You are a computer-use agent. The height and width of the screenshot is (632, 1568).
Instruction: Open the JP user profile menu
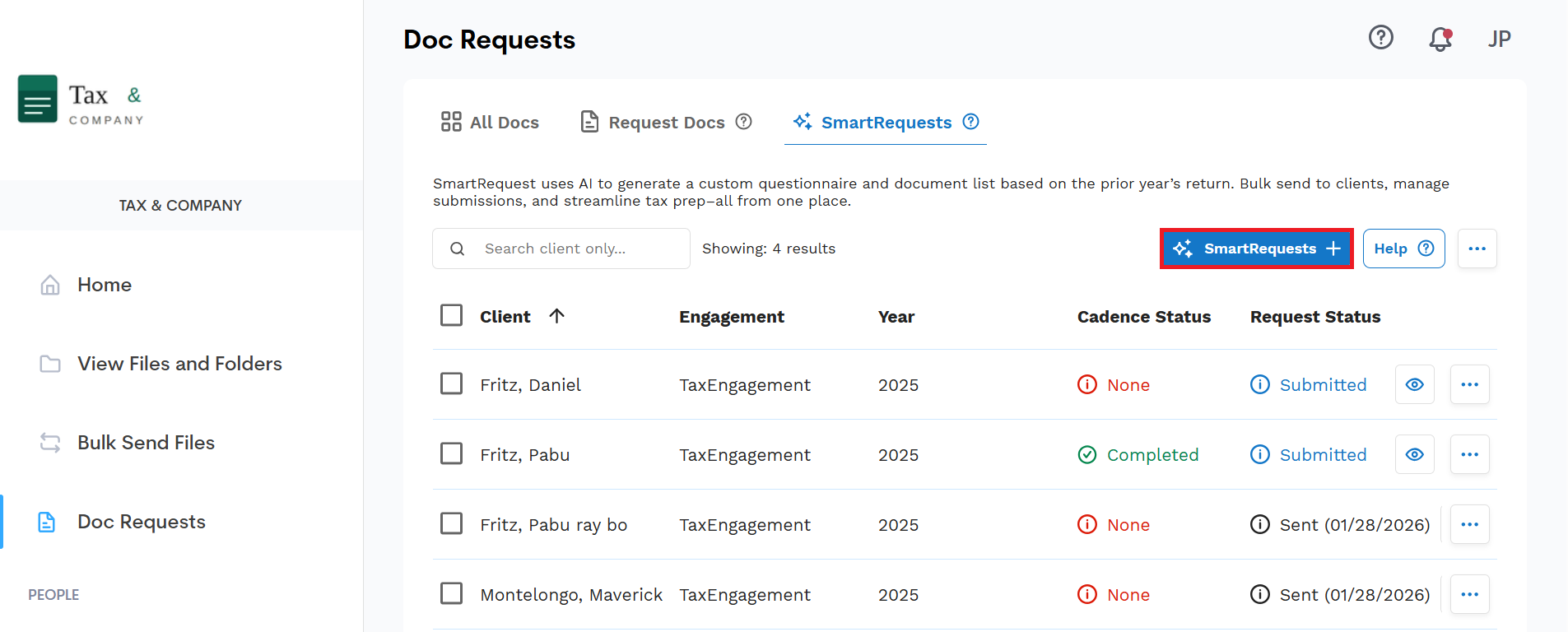tap(1499, 39)
